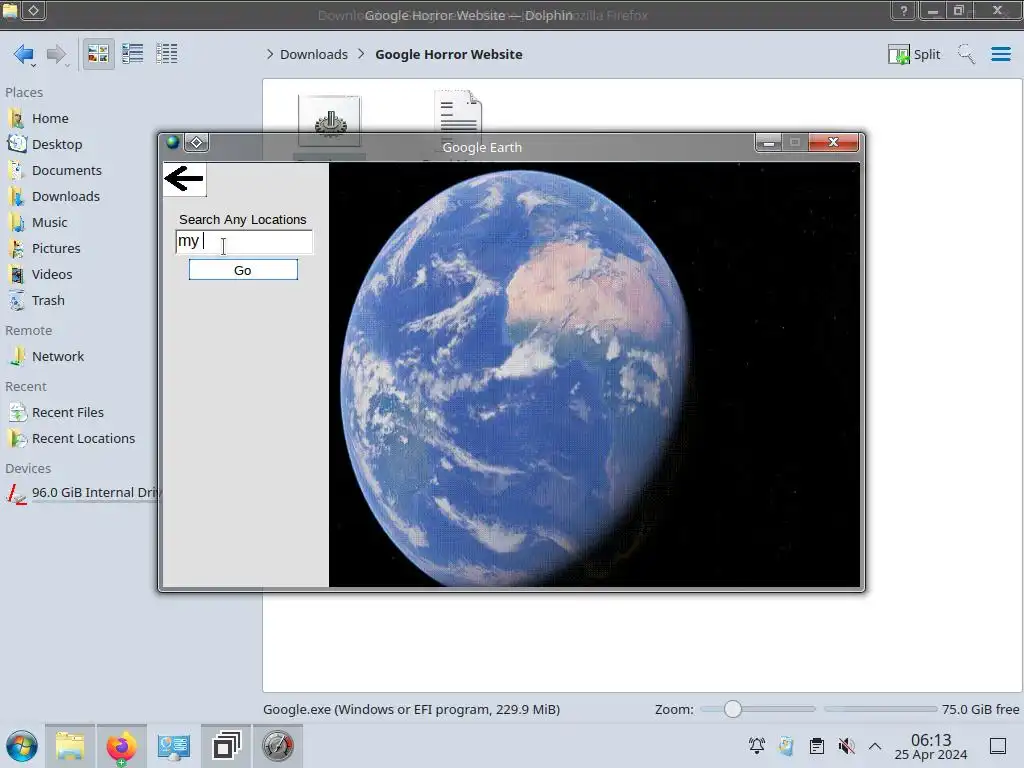1024x768 pixels.
Task: Open Recent Files entry
Action: pyautogui.click(x=68, y=413)
